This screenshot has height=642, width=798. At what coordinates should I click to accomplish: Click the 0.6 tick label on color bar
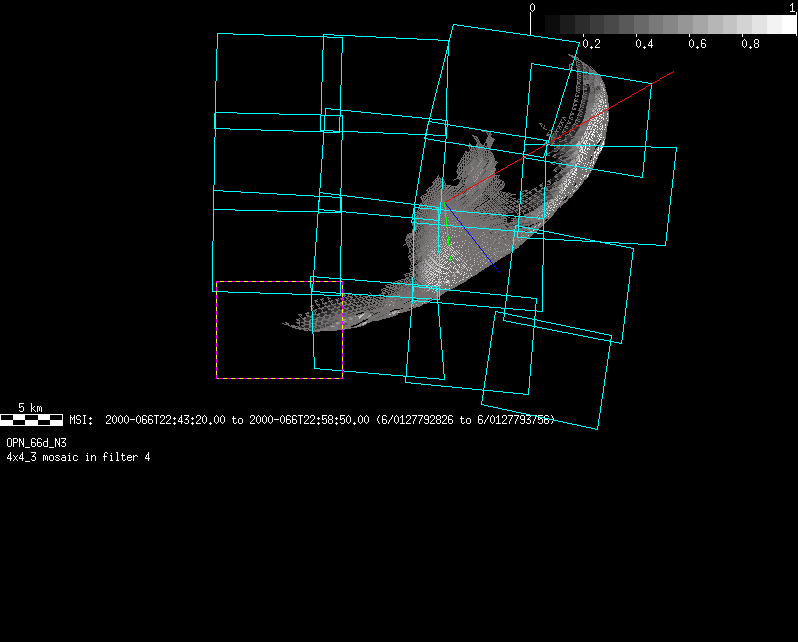[697, 44]
